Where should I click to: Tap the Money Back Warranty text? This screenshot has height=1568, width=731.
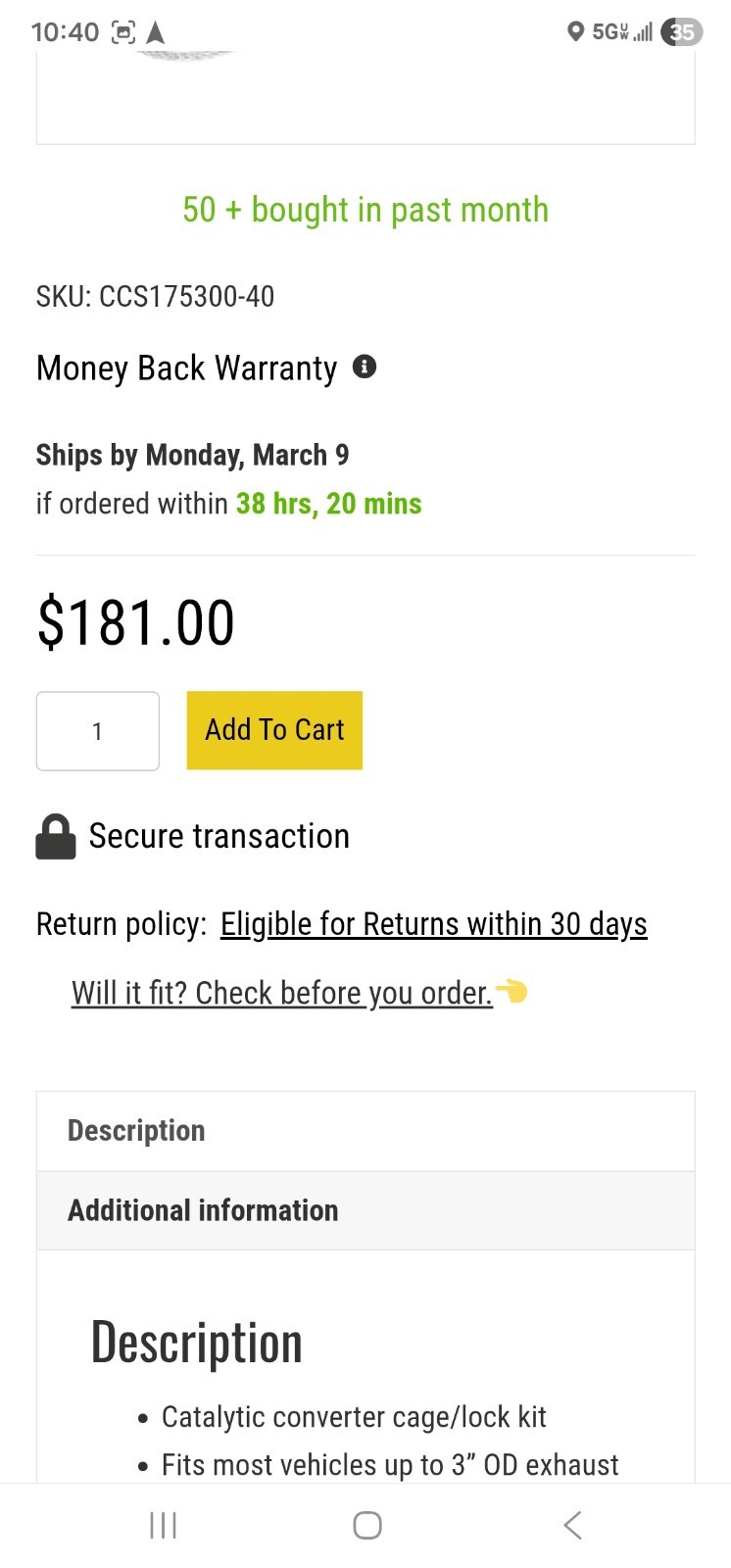pyautogui.click(x=186, y=368)
